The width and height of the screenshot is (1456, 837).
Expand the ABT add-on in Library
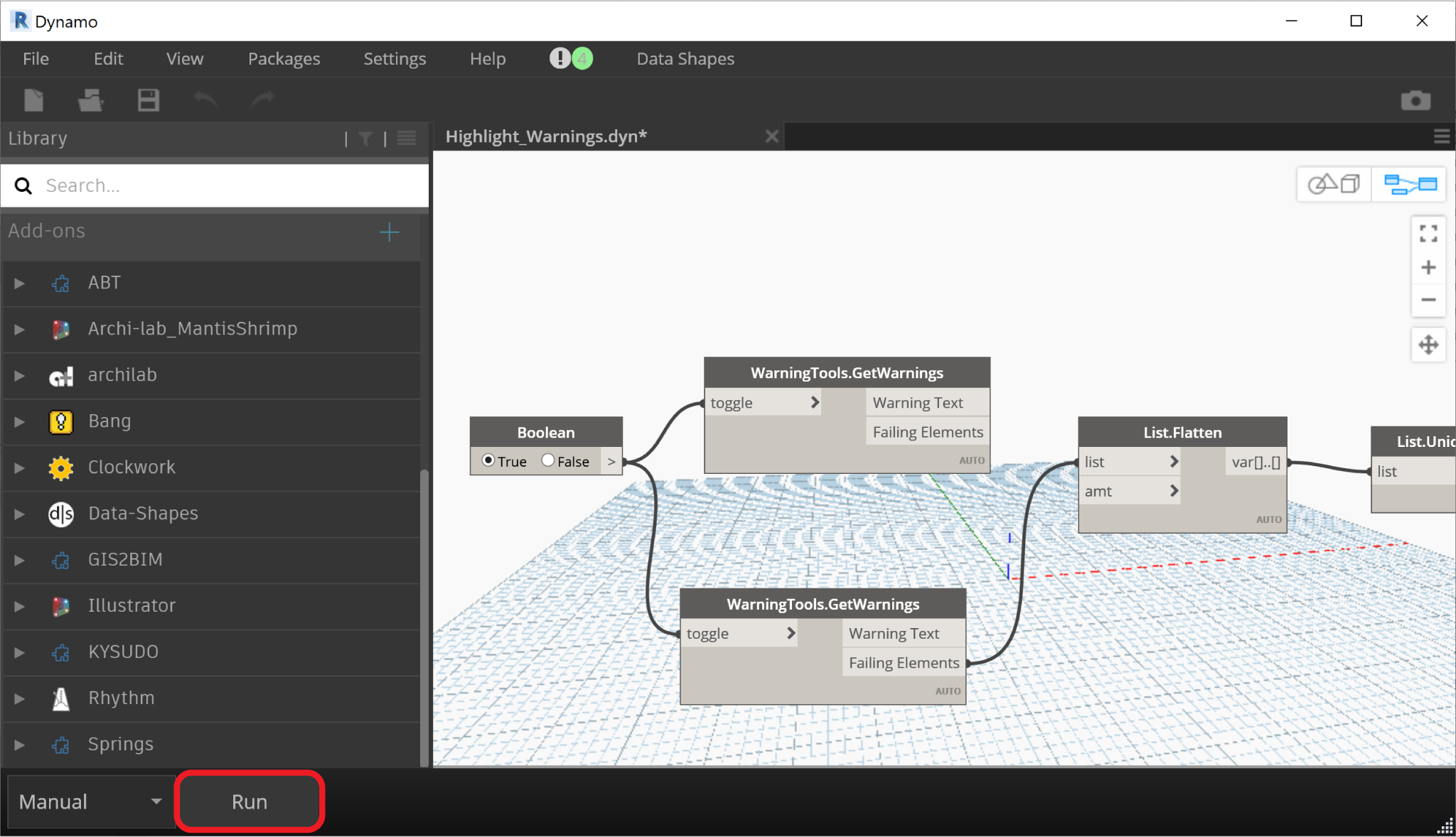pyautogui.click(x=19, y=282)
